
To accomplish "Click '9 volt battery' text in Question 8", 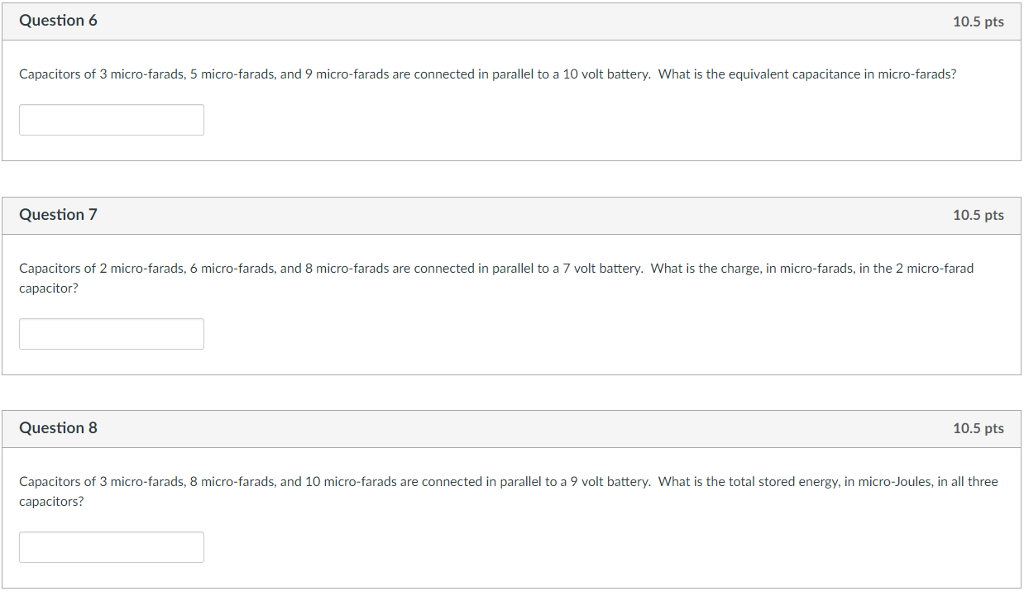I will point(610,482).
